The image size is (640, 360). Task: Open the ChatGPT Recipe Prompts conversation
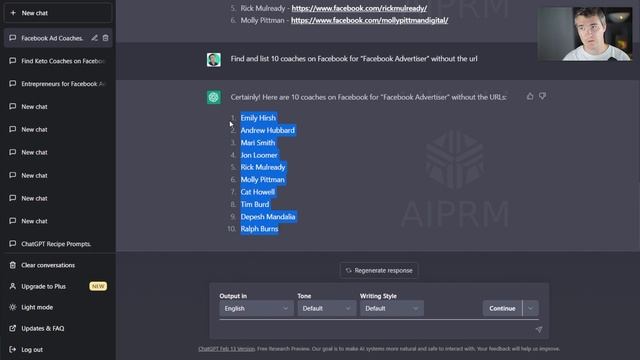point(58,244)
